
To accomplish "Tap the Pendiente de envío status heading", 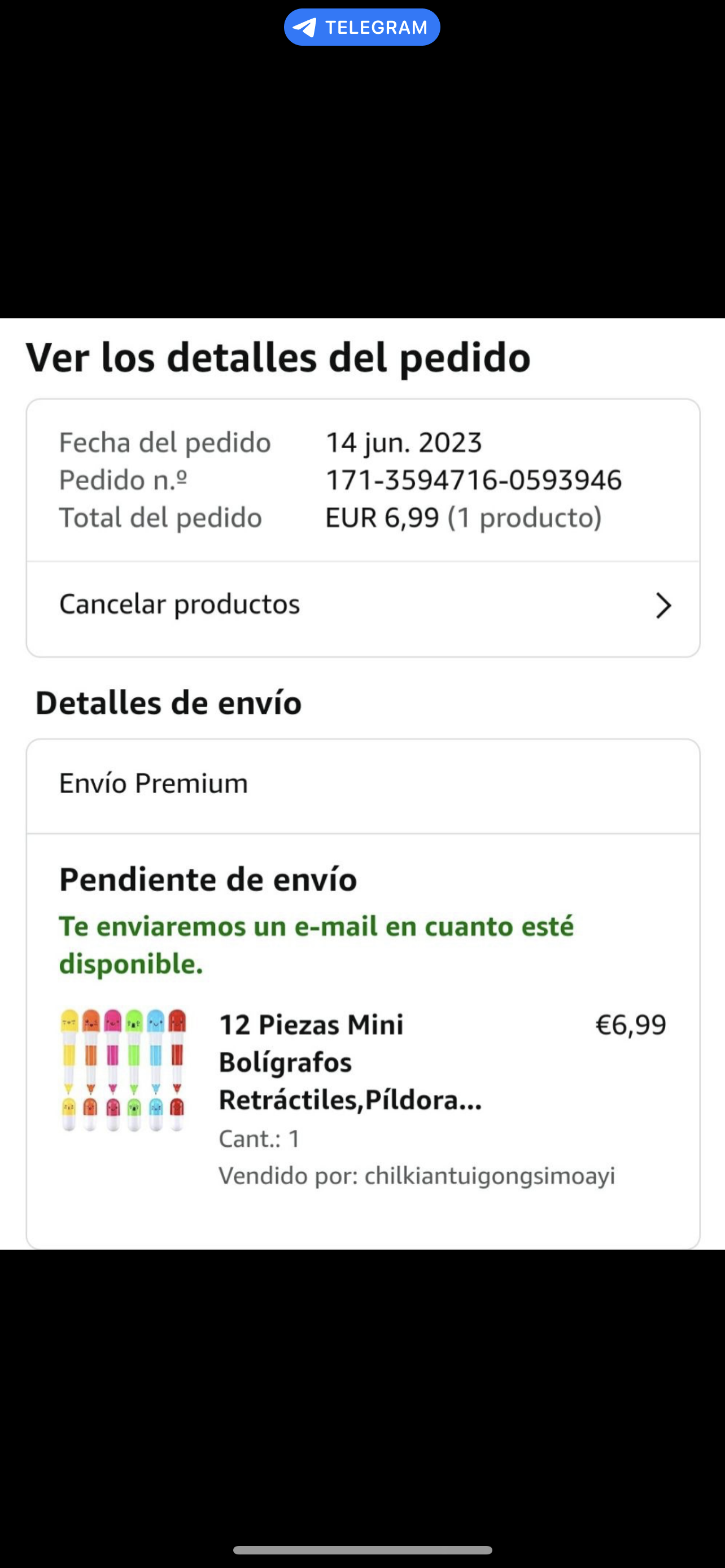I will tap(208, 879).
